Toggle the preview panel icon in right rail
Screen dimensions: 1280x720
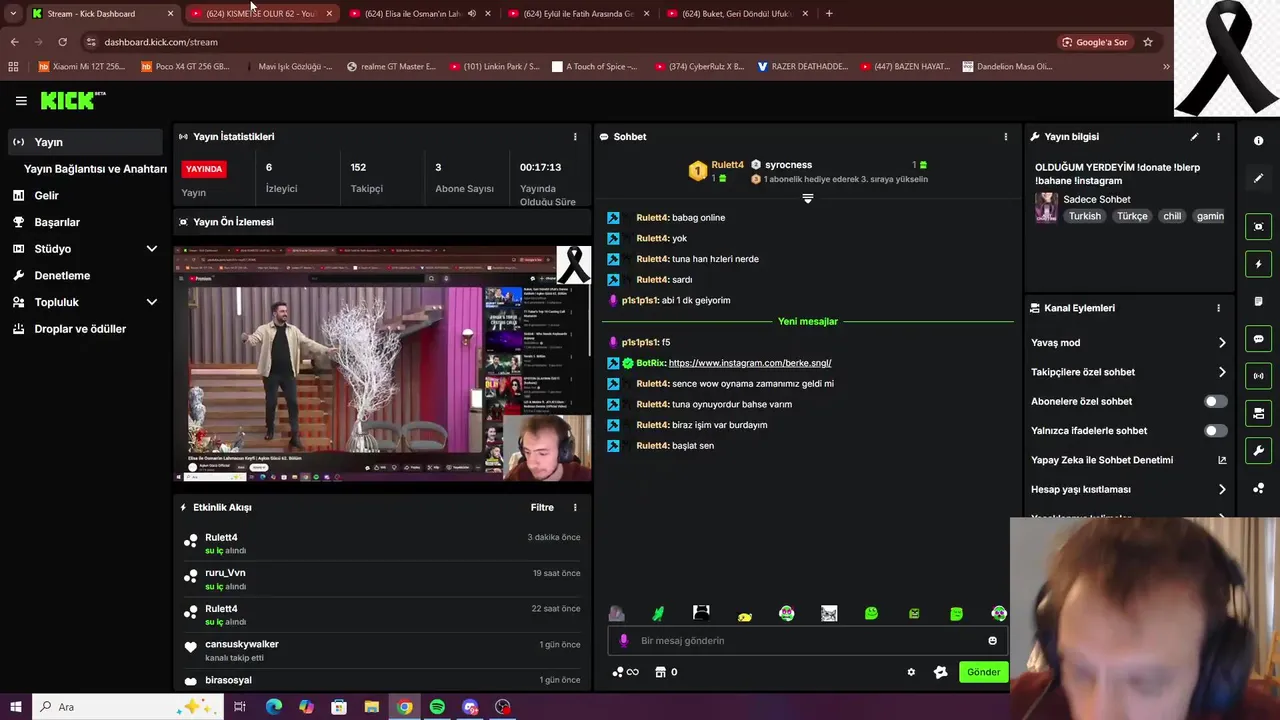[1259, 227]
